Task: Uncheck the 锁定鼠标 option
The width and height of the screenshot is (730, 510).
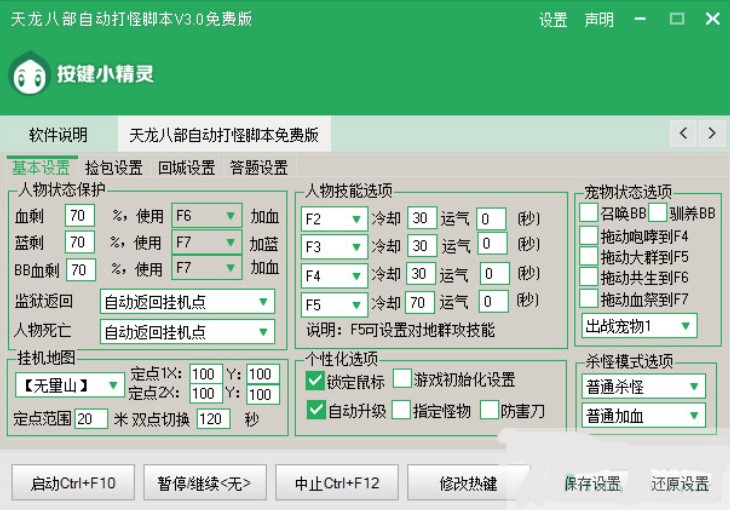Action: pyautogui.click(x=315, y=381)
